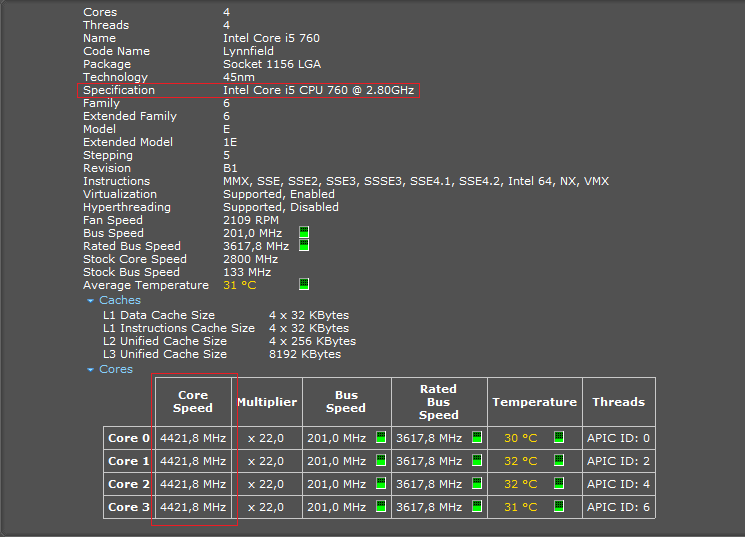Image resolution: width=745 pixels, height=537 pixels.
Task: Click the APIC ID: 4 cell
Action: click(619, 484)
